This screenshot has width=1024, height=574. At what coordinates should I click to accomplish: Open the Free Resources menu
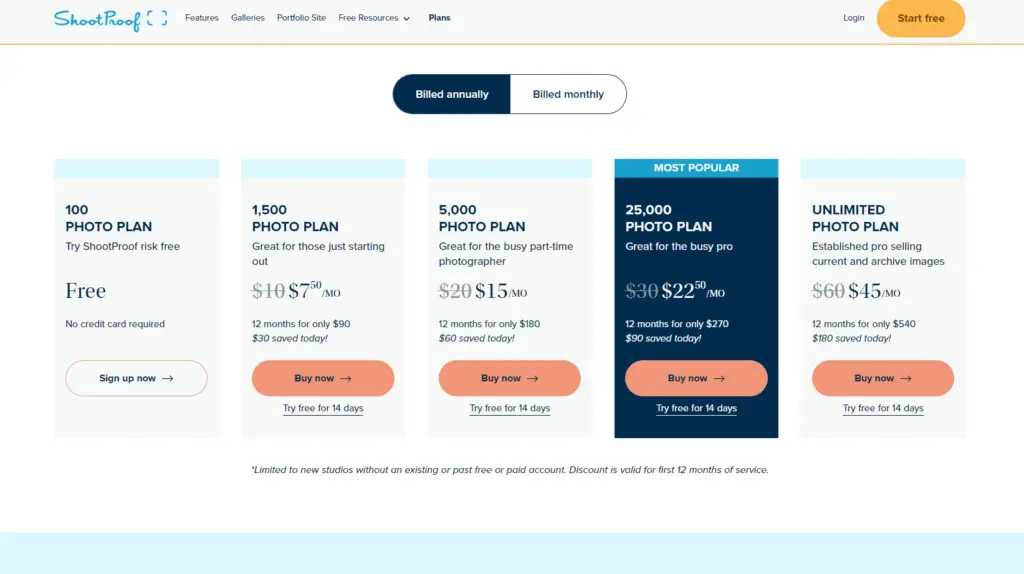click(368, 18)
